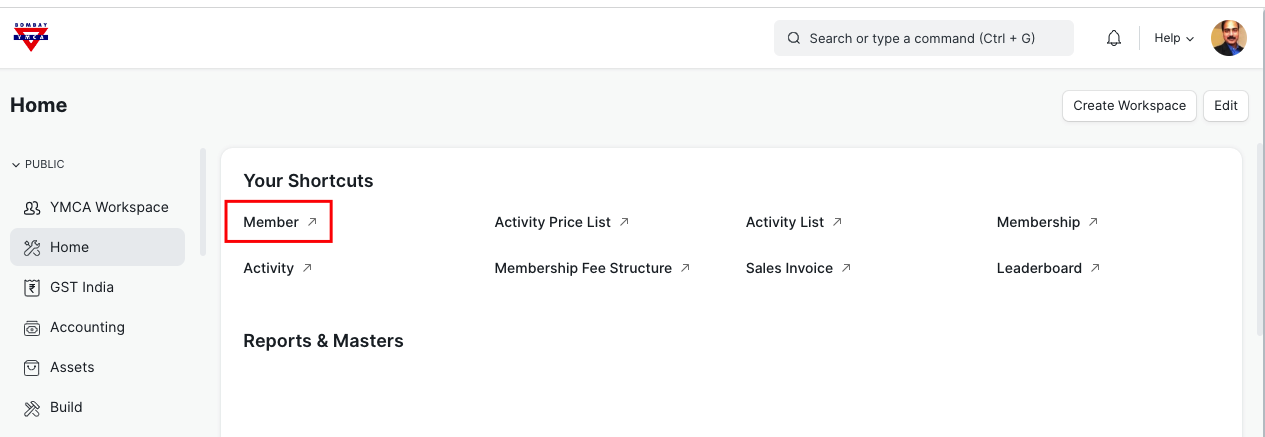Viewport: 1265px width, 437px height.
Task: Click the Build hammer icon
Action: pyautogui.click(x=32, y=408)
